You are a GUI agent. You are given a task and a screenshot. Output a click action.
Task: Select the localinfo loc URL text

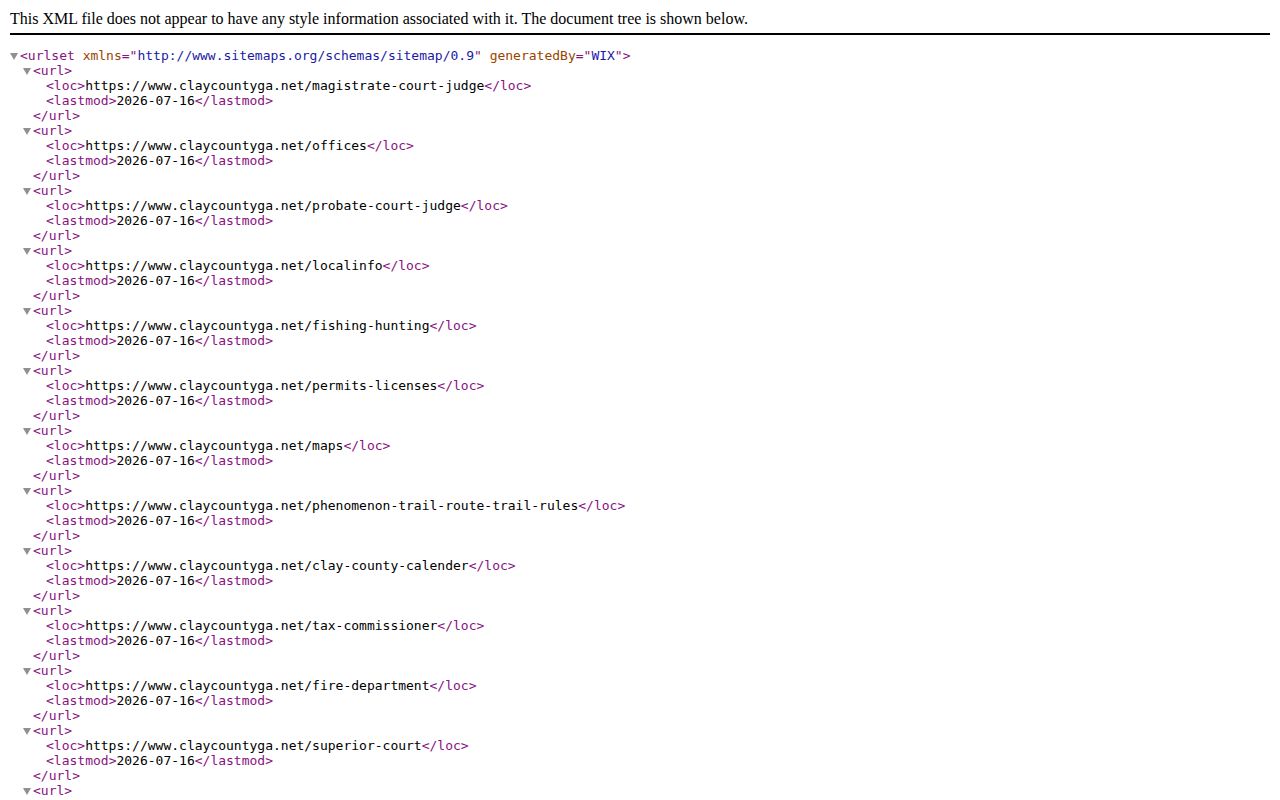point(234,266)
